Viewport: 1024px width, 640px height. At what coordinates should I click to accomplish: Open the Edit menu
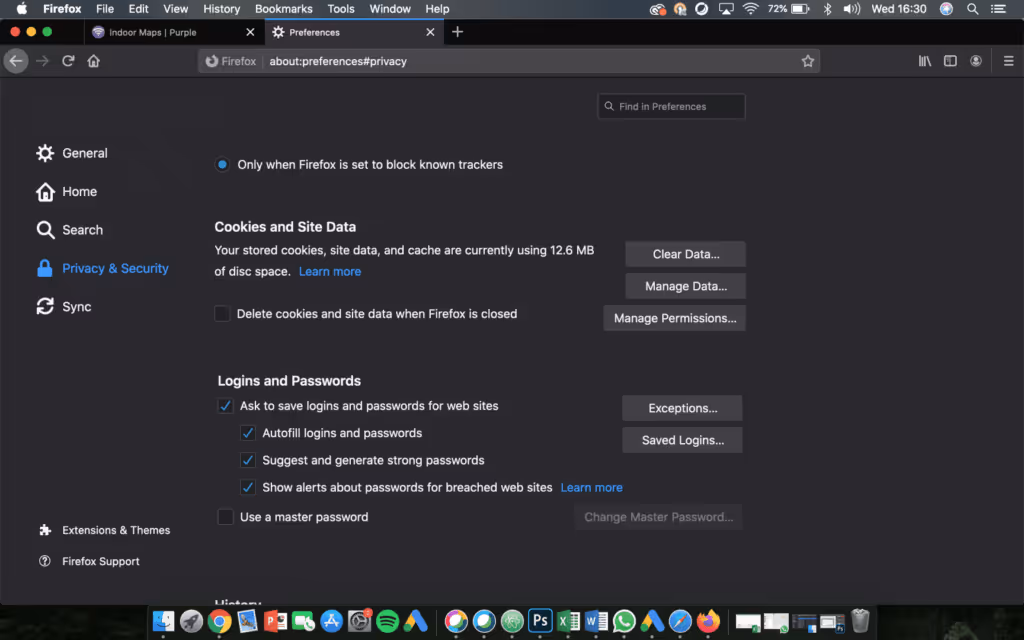[138, 9]
